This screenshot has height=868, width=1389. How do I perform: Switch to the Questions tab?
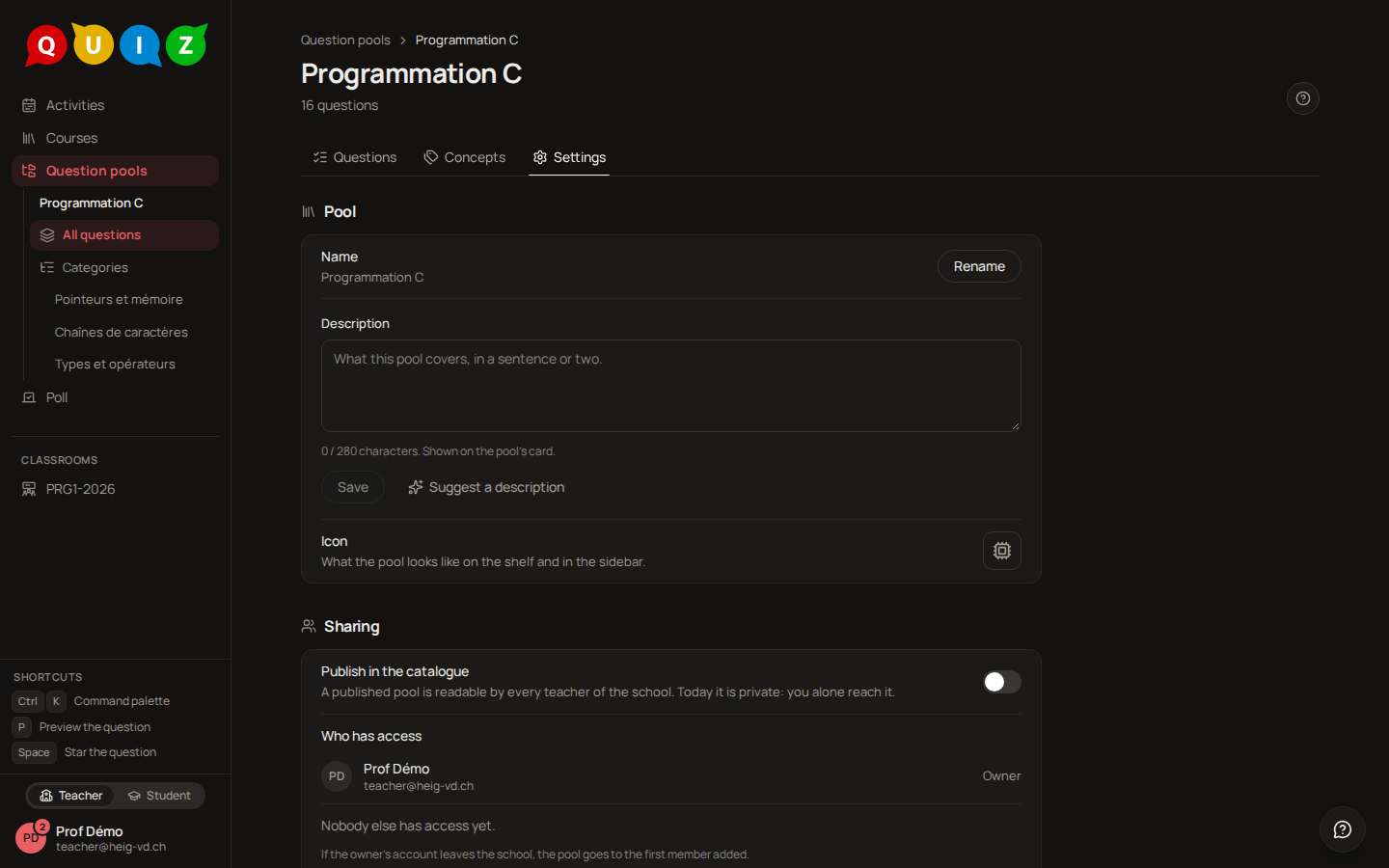point(355,157)
